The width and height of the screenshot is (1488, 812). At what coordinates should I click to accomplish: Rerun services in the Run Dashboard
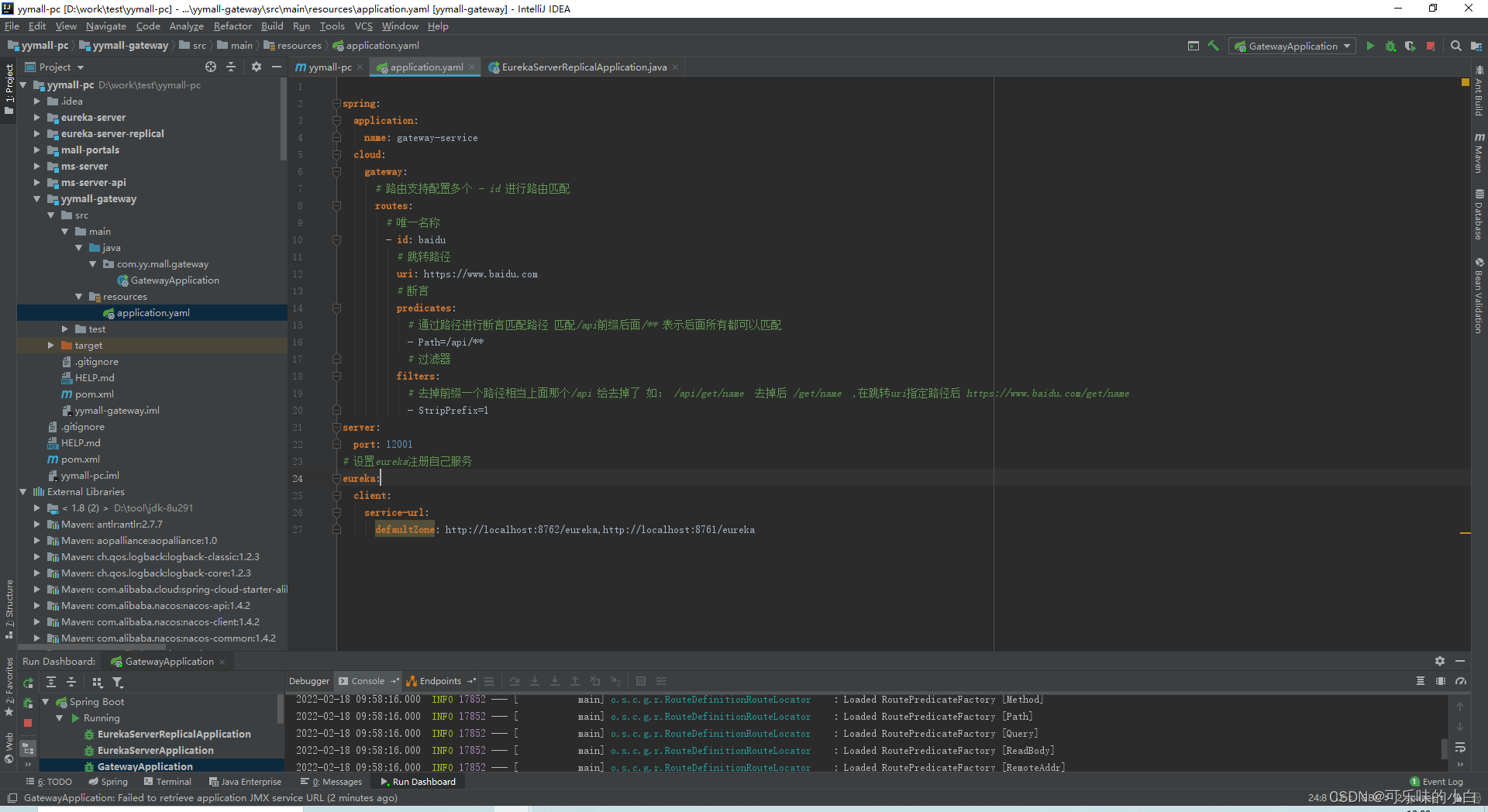[28, 683]
